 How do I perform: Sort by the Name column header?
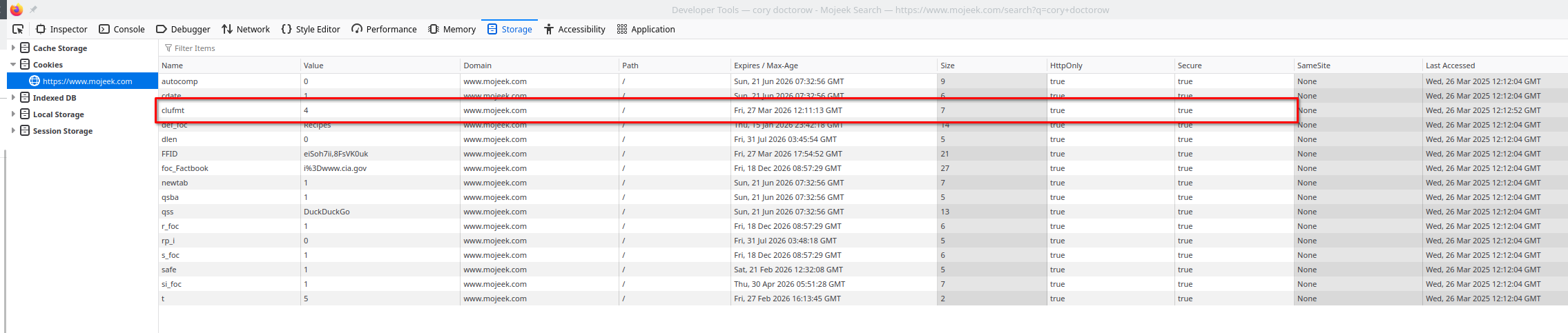point(229,65)
